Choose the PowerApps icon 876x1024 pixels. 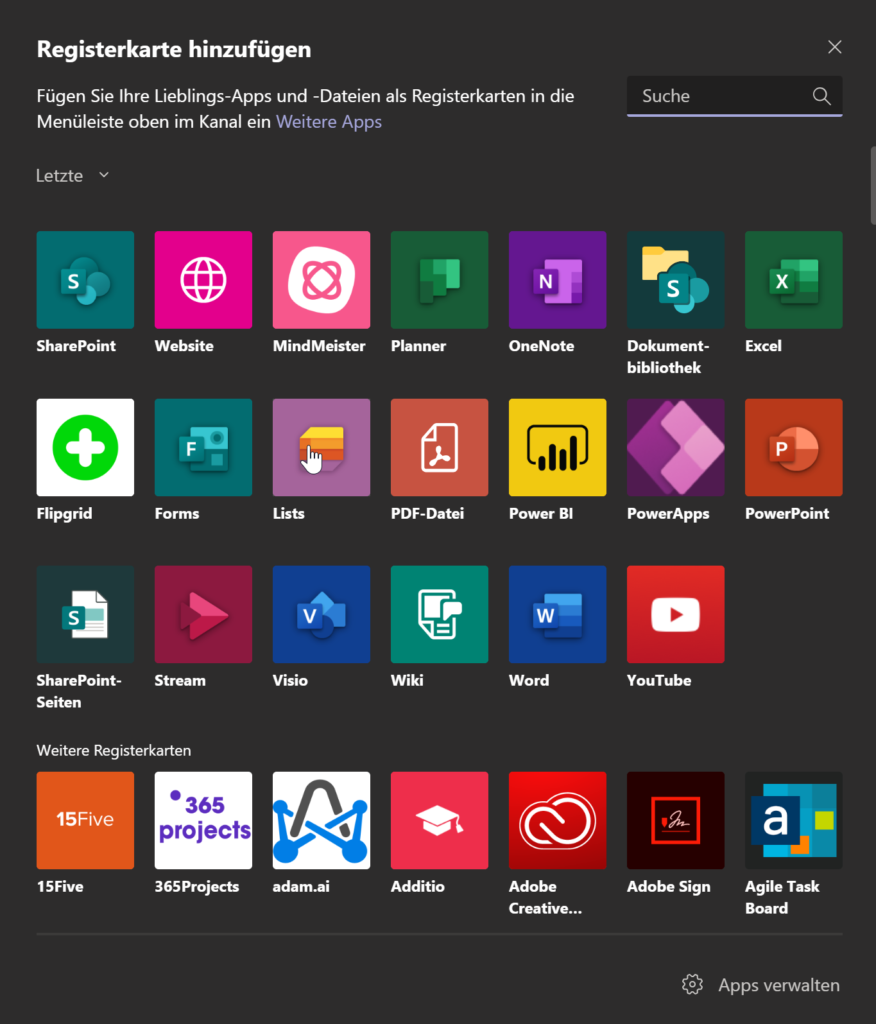(675, 447)
